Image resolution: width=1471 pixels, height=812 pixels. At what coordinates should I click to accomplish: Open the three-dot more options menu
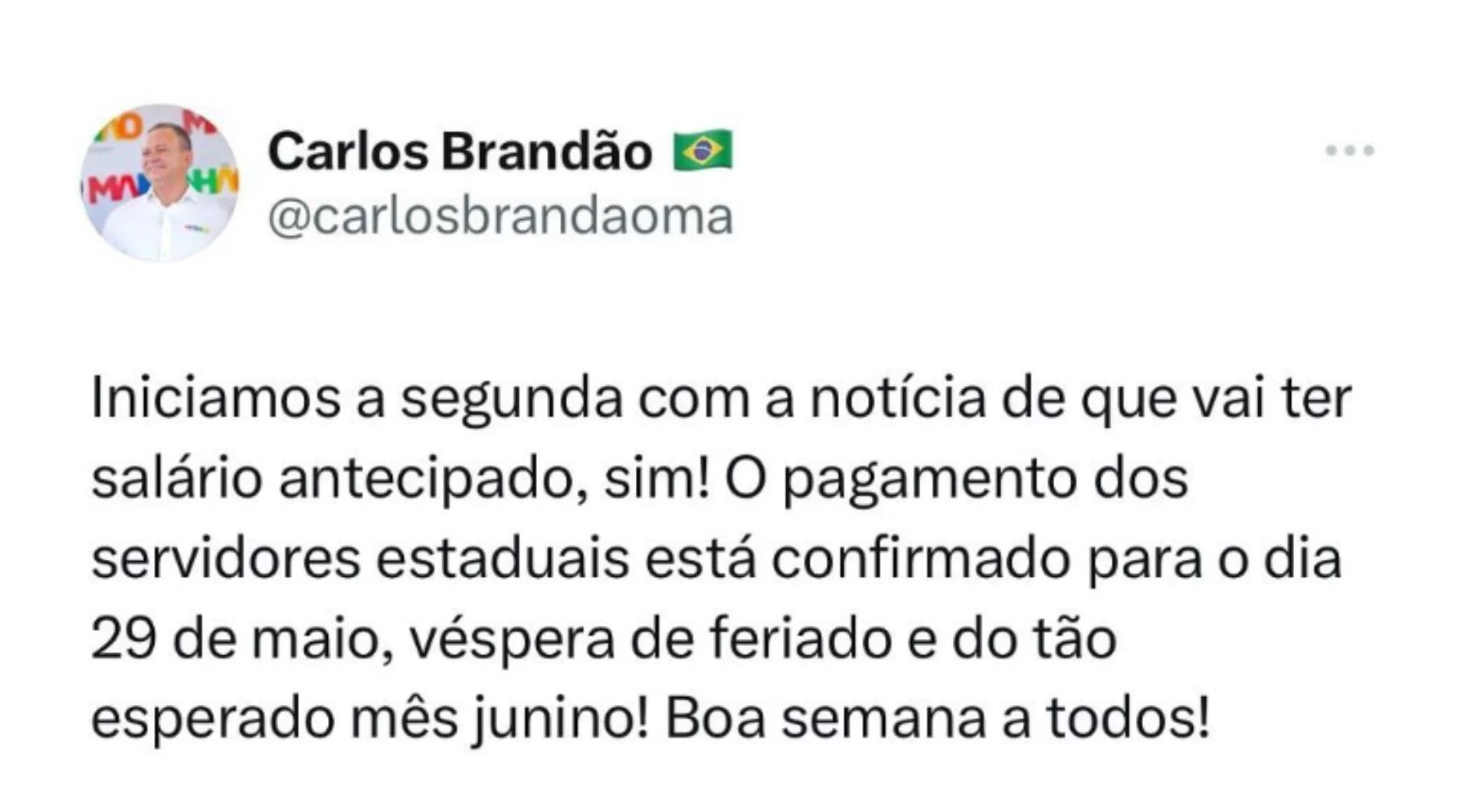tap(1350, 150)
